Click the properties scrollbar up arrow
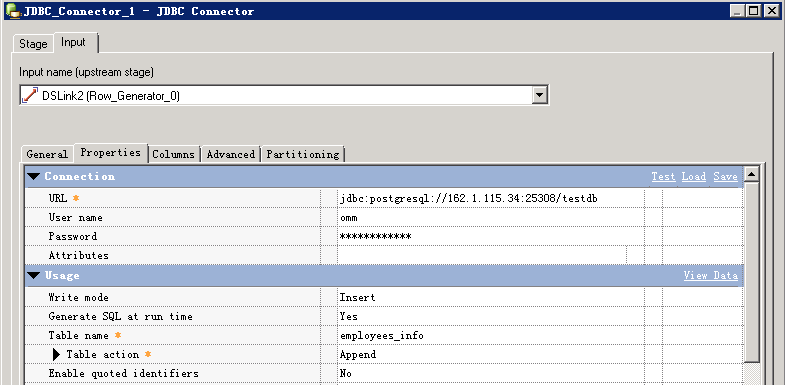The width and height of the screenshot is (785, 385). [x=752, y=174]
